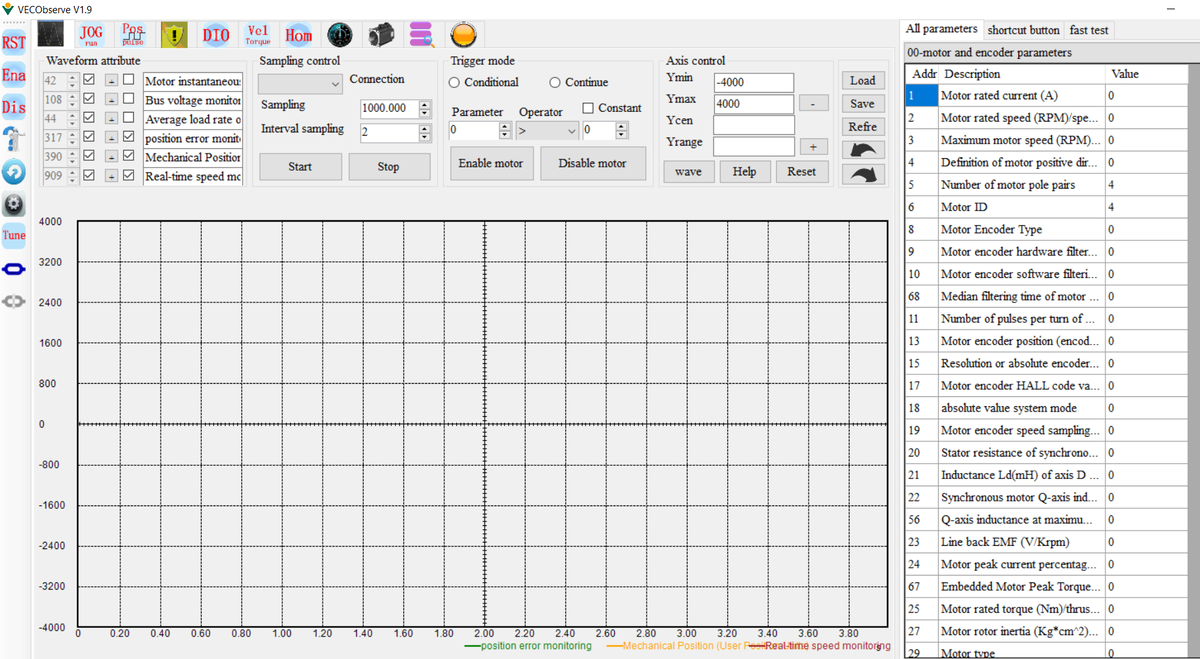Click the Stop sampling button
1200x659 pixels.
pos(389,166)
